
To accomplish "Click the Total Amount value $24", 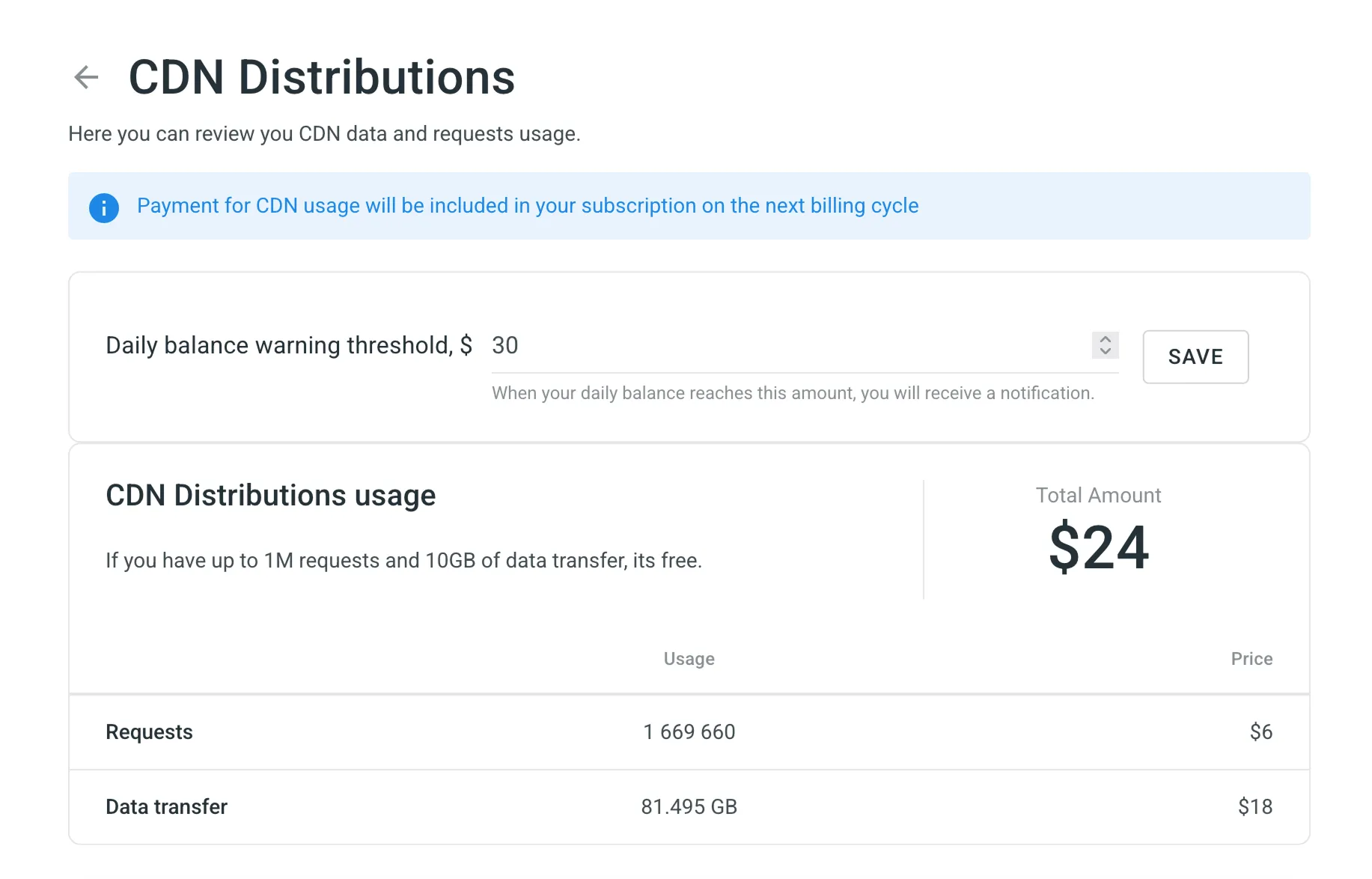I will coord(1099,547).
